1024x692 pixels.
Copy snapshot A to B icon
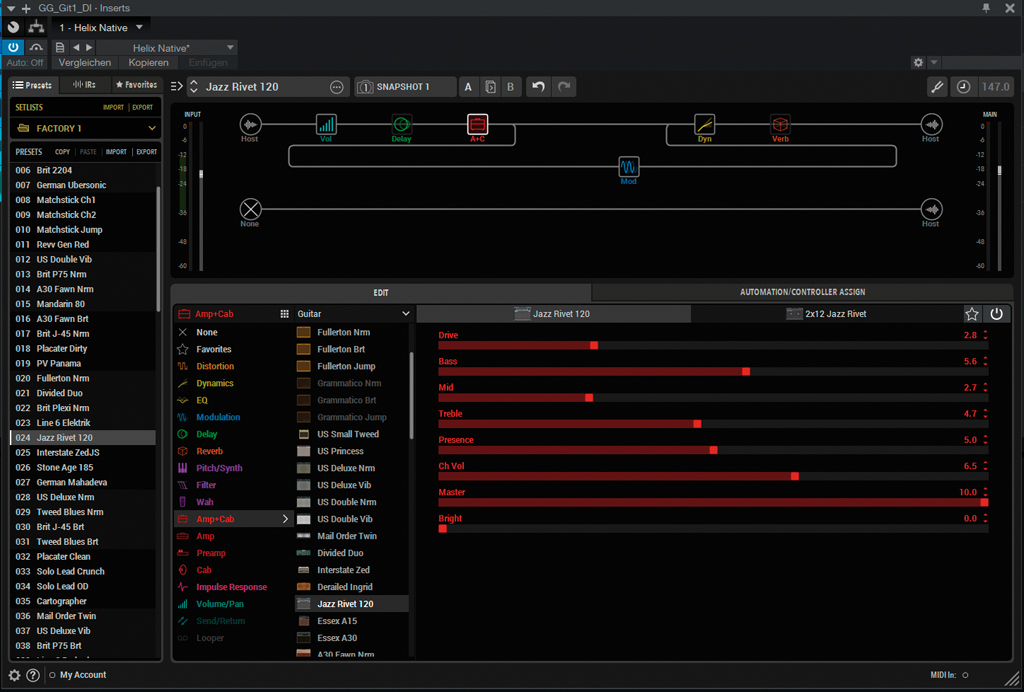pyautogui.click(x=490, y=87)
